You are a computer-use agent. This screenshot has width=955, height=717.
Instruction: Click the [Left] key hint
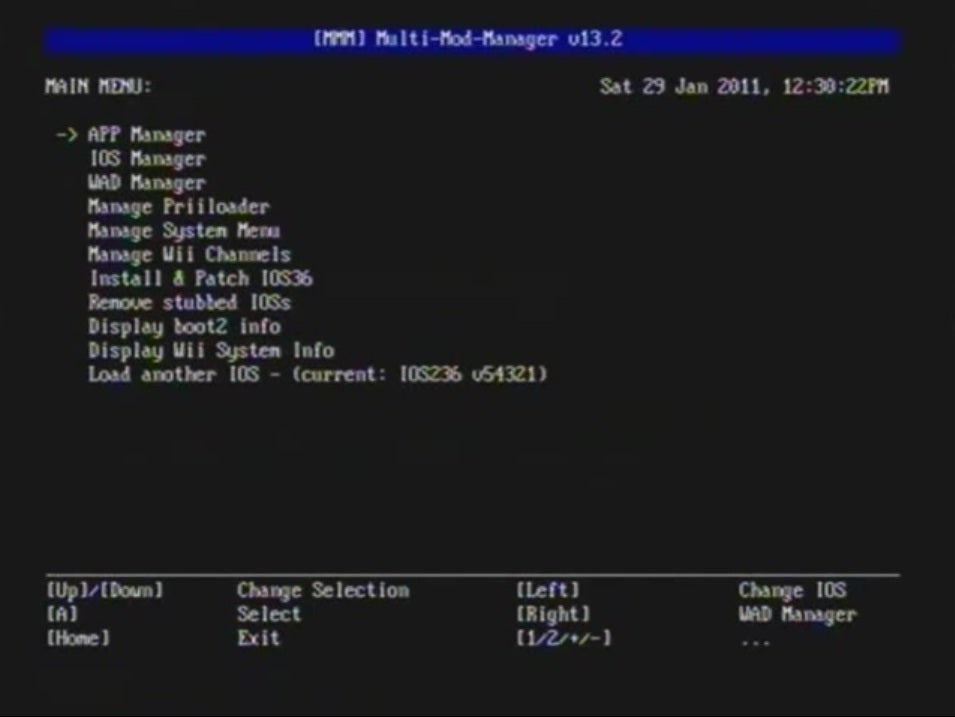[x=548, y=590]
